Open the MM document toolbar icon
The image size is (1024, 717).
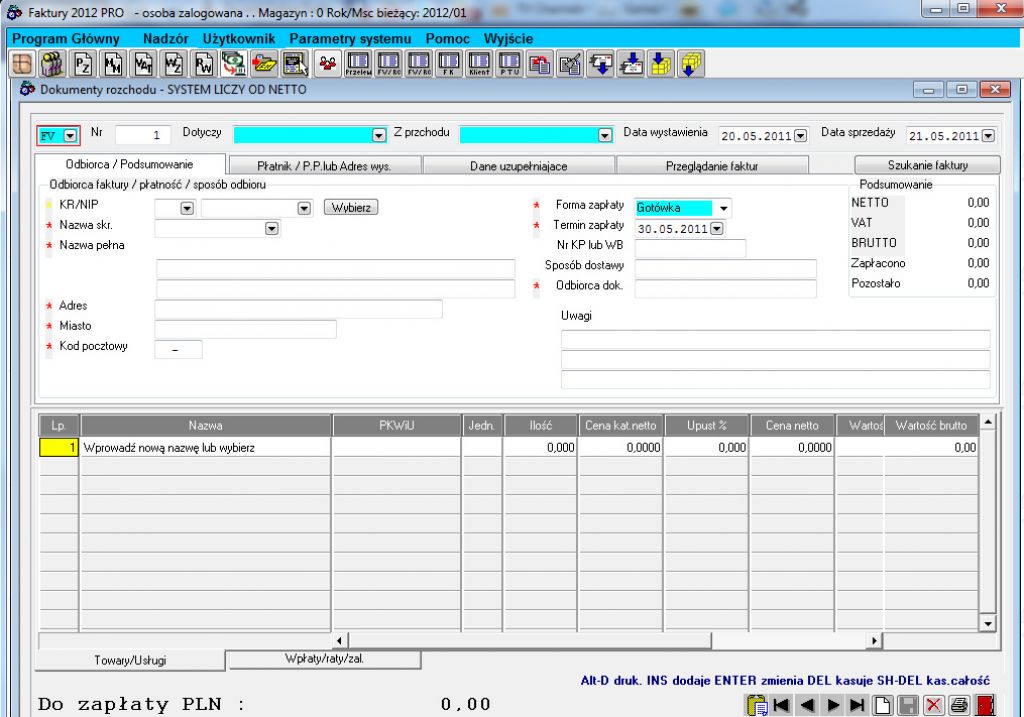pyautogui.click(x=113, y=64)
